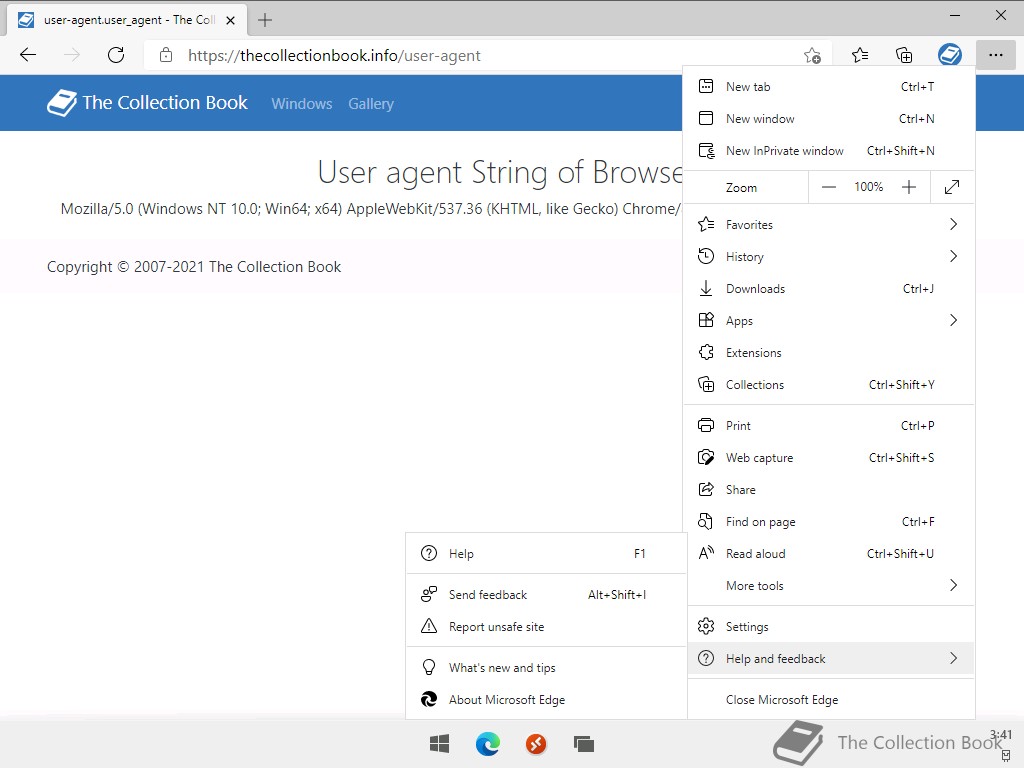
Task: Expand Help and feedback submenu
Action: pyautogui.click(x=829, y=658)
